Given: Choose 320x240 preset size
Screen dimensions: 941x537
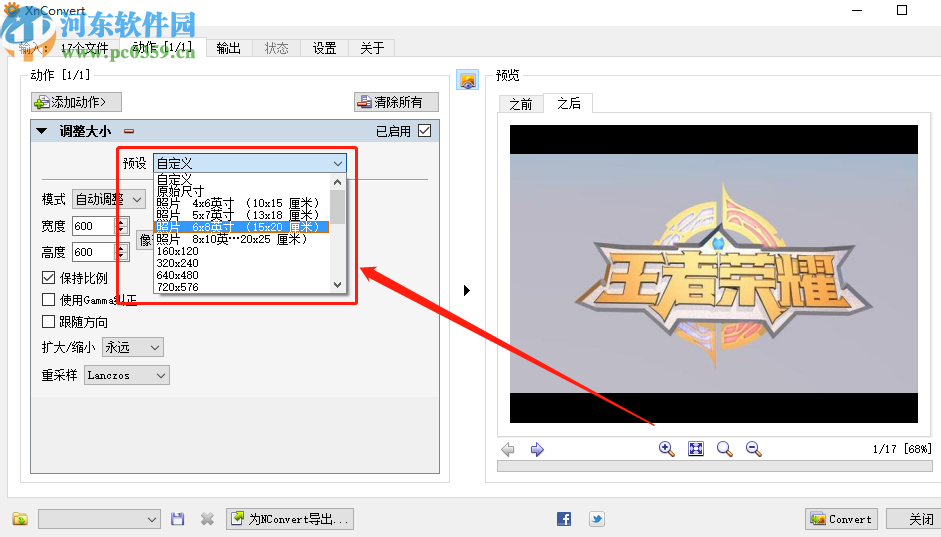Looking at the screenshot, I should (241, 263).
